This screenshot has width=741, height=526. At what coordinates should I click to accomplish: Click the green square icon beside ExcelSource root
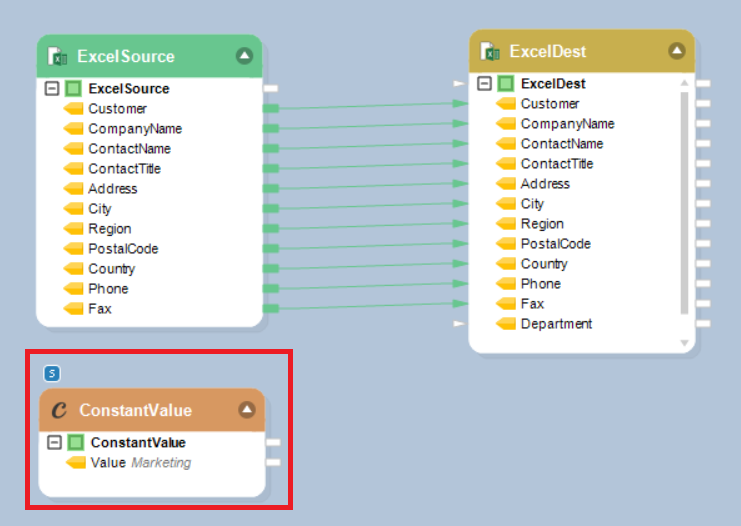(73, 89)
